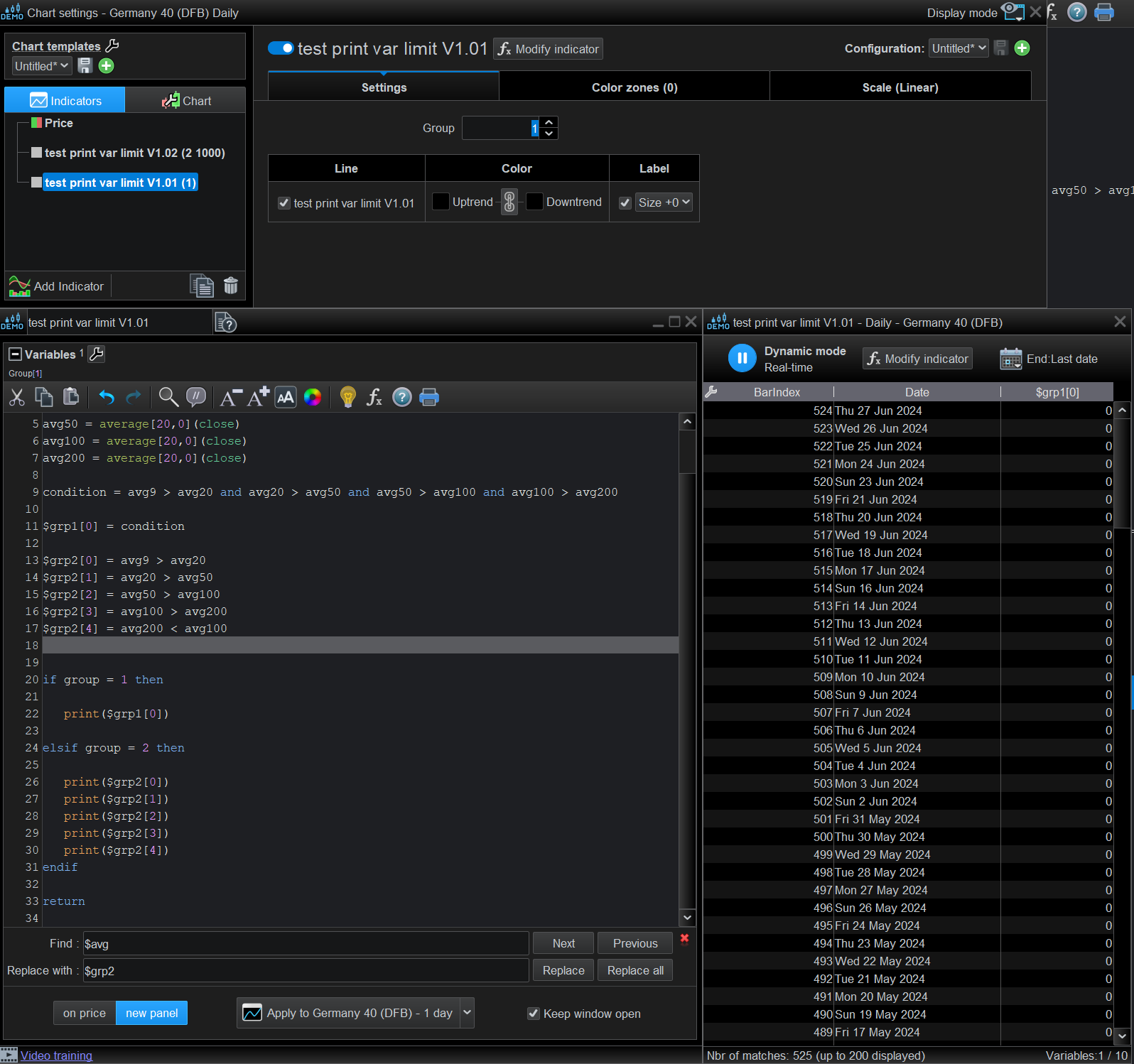1134x1064 pixels.
Task: Uncheck the Label size checkbox
Action: pyautogui.click(x=625, y=203)
